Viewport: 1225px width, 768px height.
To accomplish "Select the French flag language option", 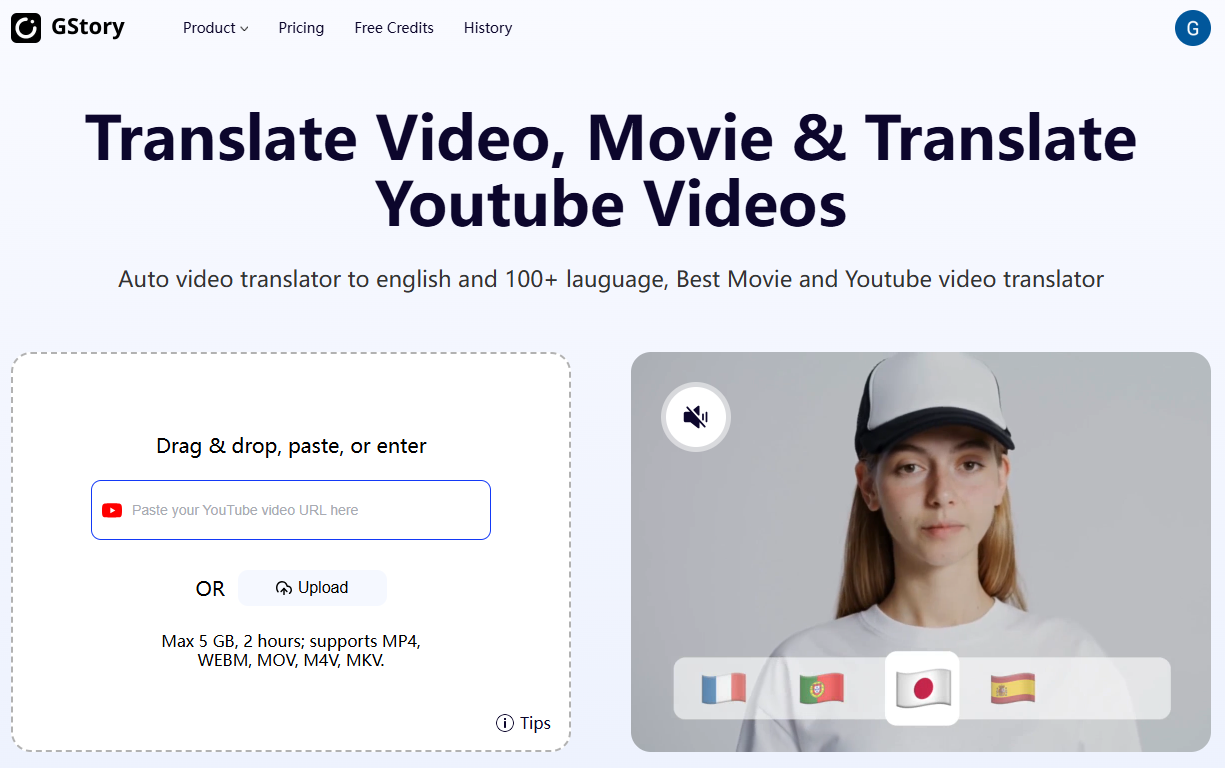I will coord(724,688).
